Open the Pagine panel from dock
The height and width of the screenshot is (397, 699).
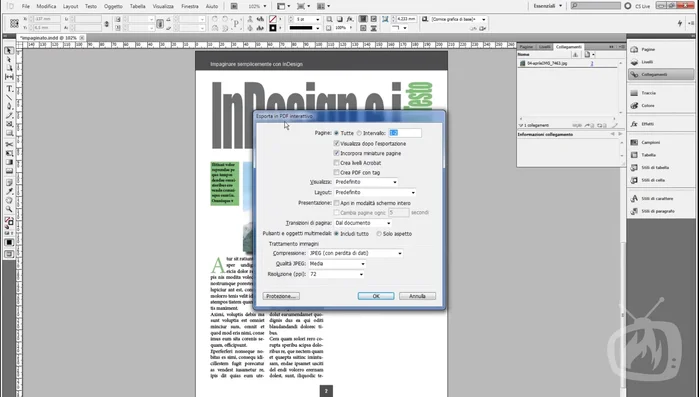(661, 49)
